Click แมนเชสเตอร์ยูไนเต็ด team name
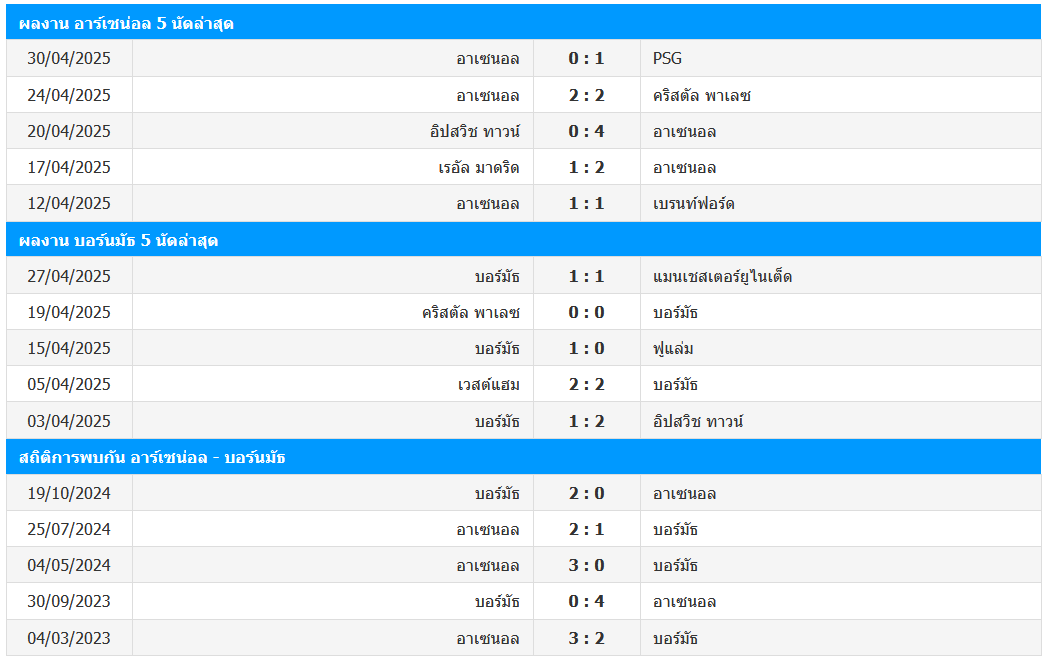1042x660 pixels. click(722, 276)
